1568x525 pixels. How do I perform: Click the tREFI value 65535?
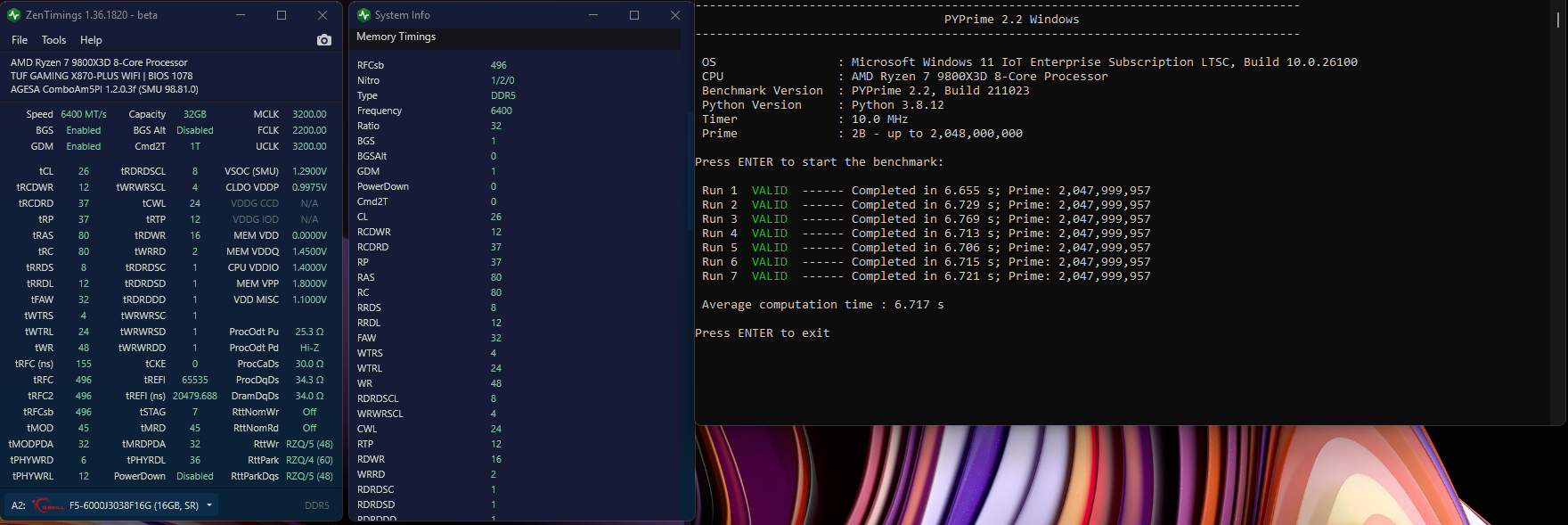point(195,380)
